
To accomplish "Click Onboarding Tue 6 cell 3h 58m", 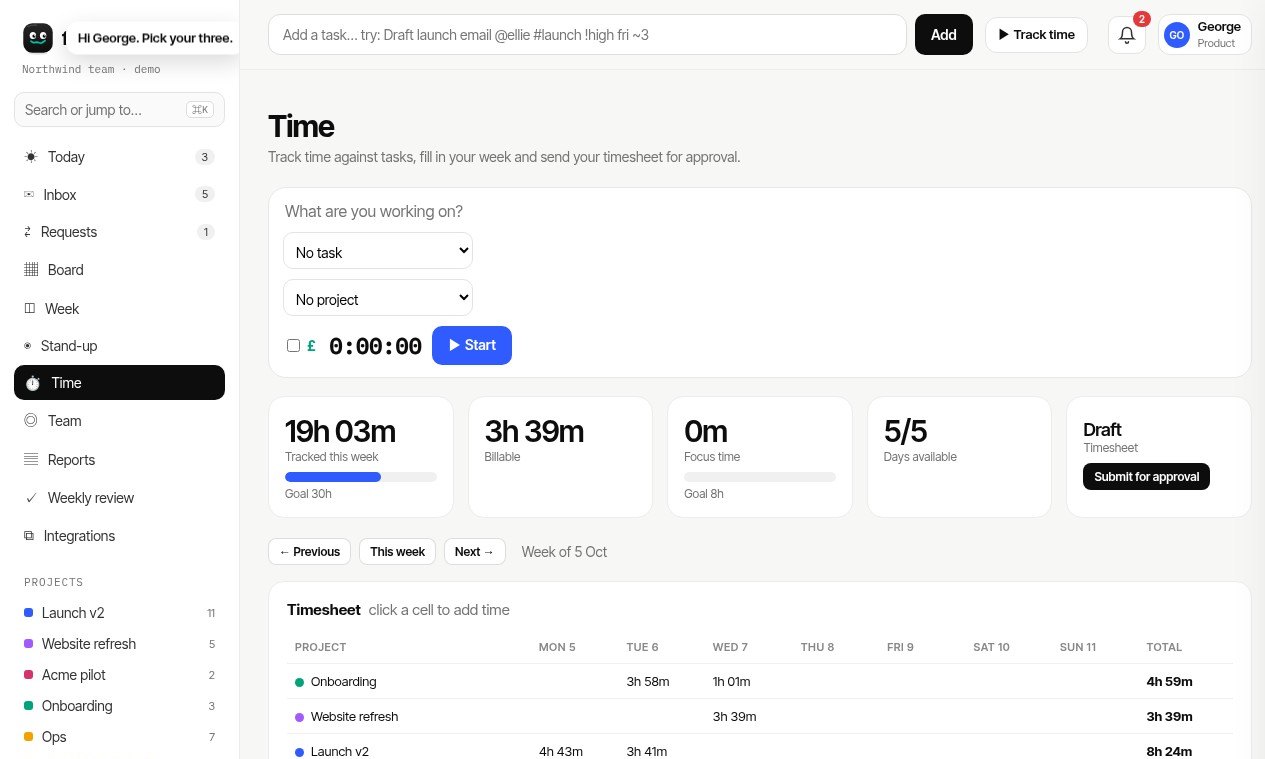I will (648, 682).
